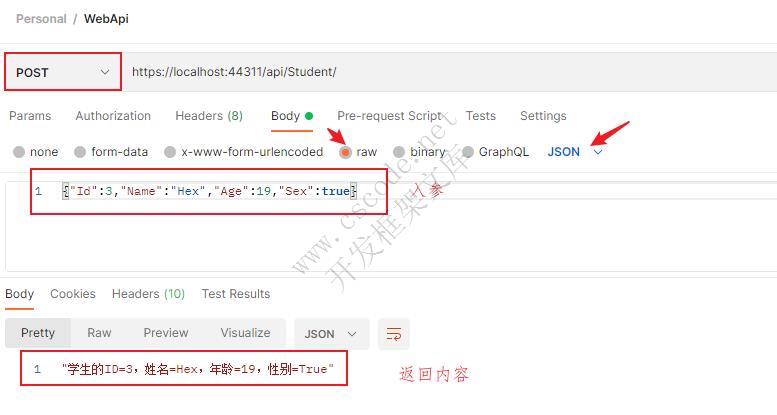Switch to the Raw response view
The image size is (777, 415).
pyautogui.click(x=99, y=333)
